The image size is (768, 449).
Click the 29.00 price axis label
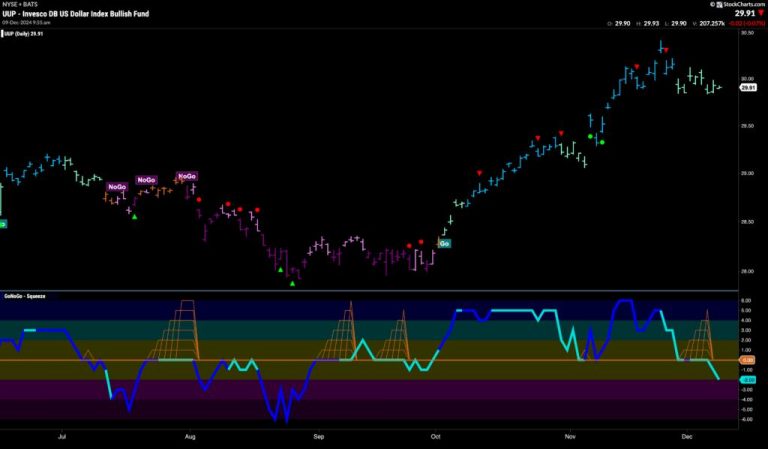pos(747,173)
